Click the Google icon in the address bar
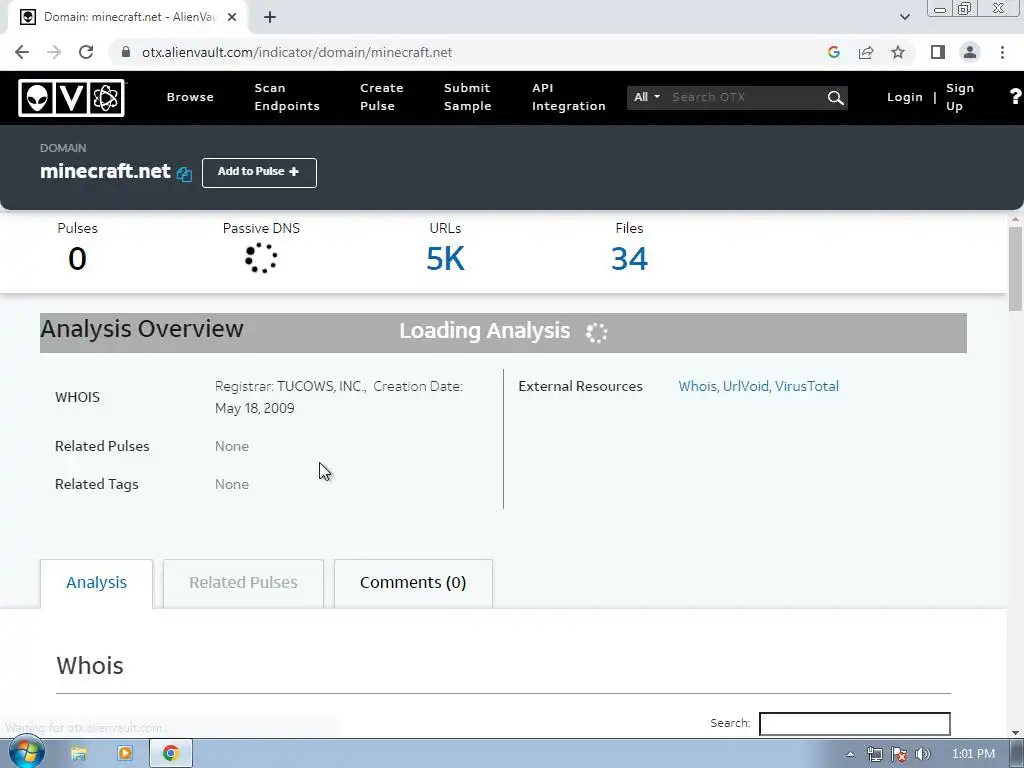This screenshot has height=768, width=1024. pyautogui.click(x=833, y=52)
